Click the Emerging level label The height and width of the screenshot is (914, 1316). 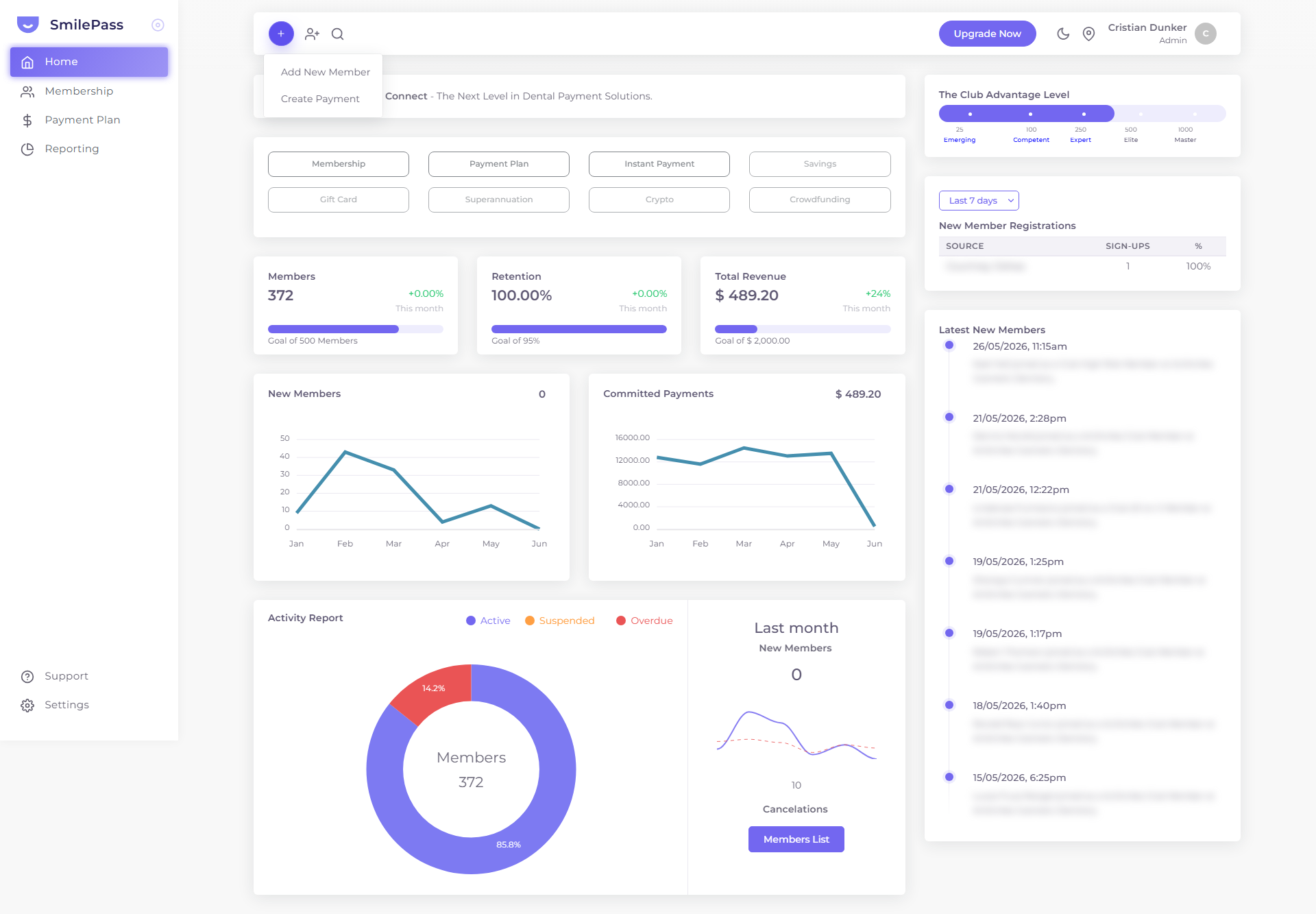point(960,140)
